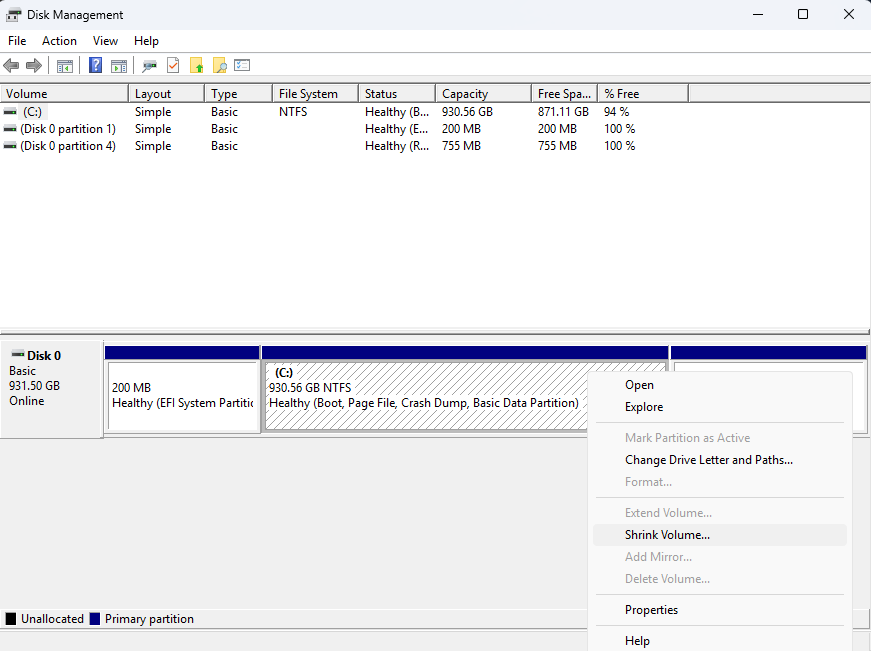Open the Action menu
Screen dimensions: 871x651
pos(59,41)
